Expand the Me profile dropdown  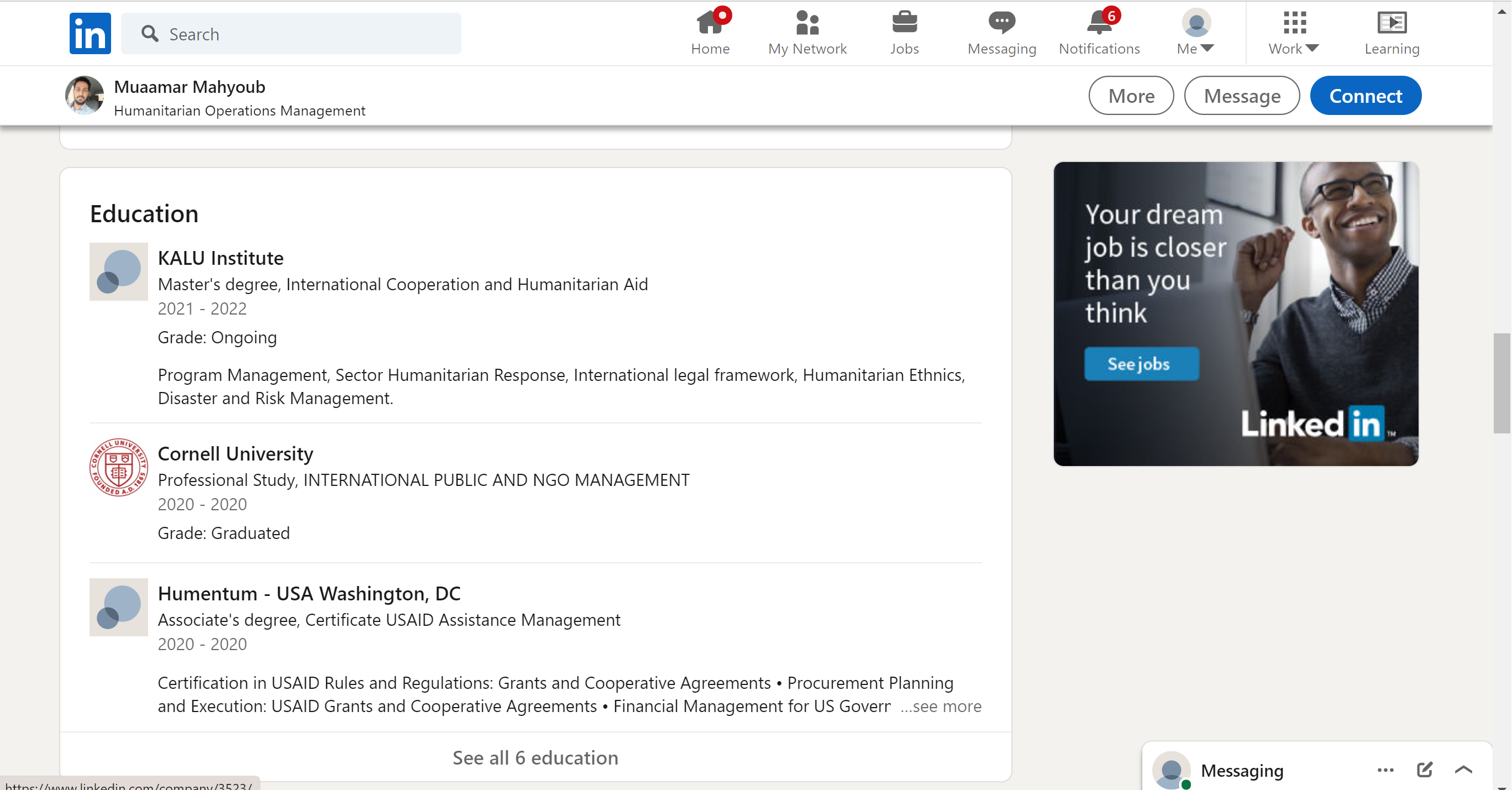coord(1196,33)
